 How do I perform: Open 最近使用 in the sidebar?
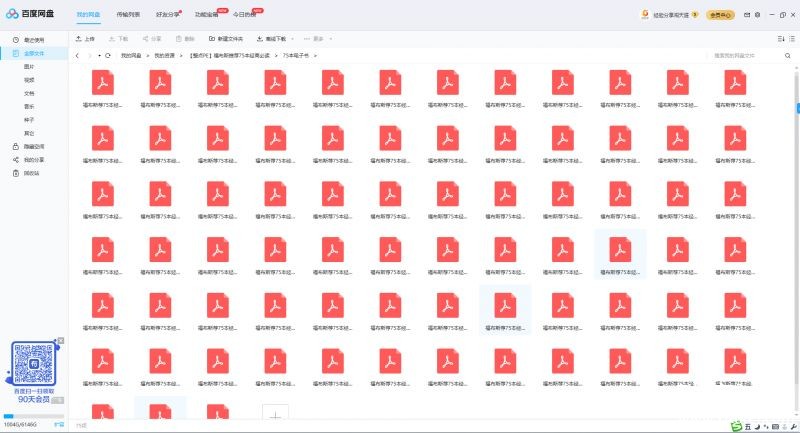point(34,40)
